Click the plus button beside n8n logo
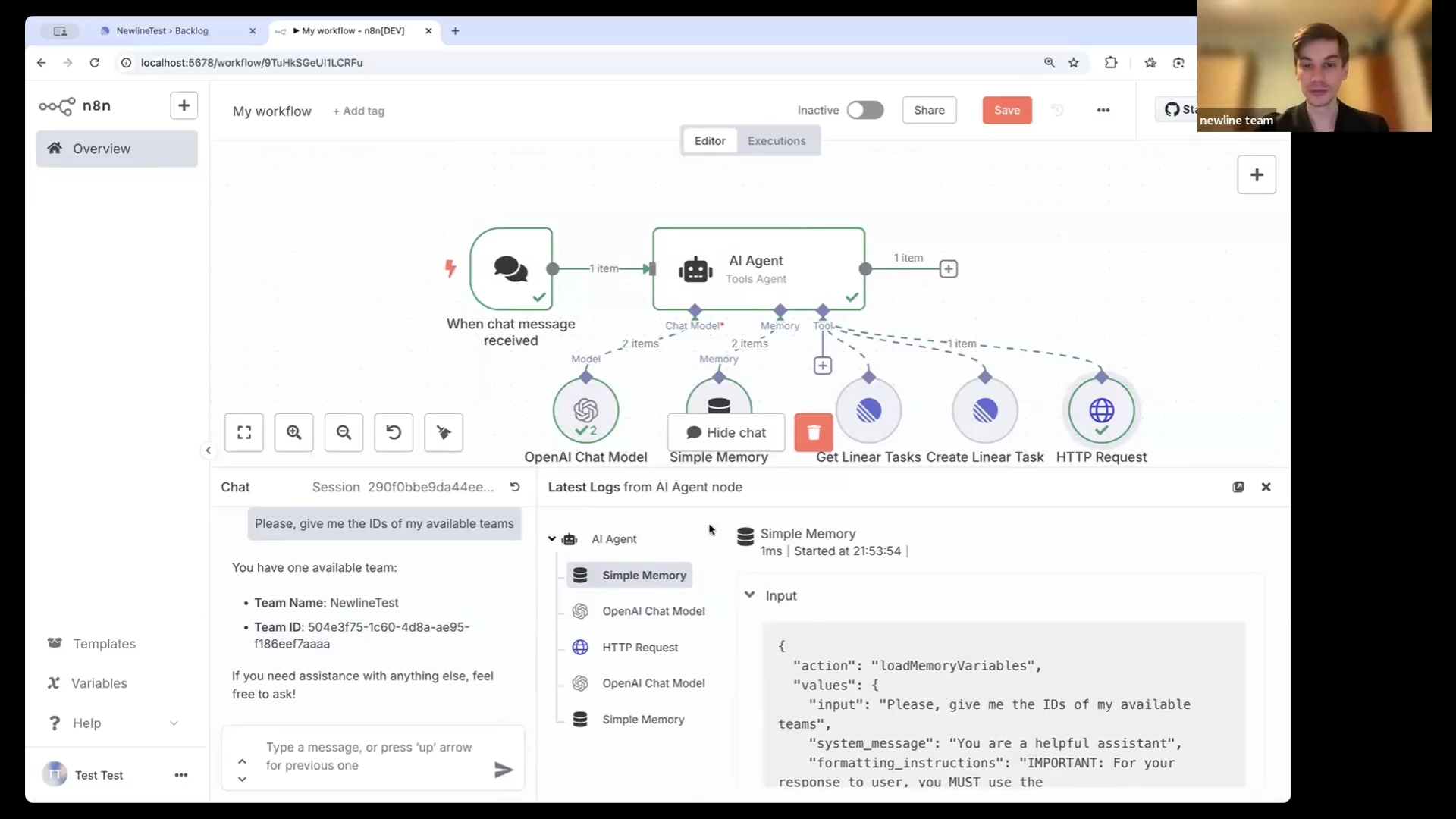 pos(184,105)
